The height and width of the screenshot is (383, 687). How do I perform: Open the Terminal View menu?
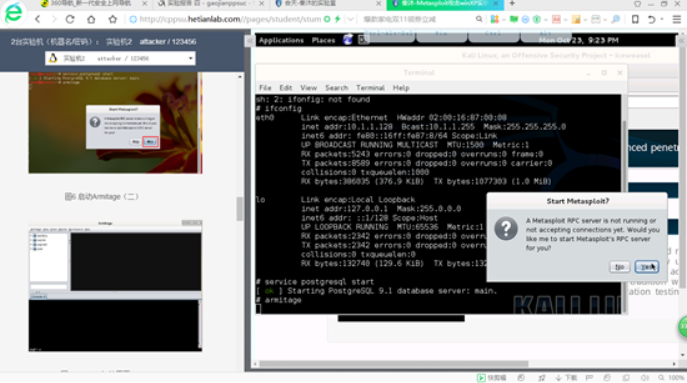[x=308, y=88]
